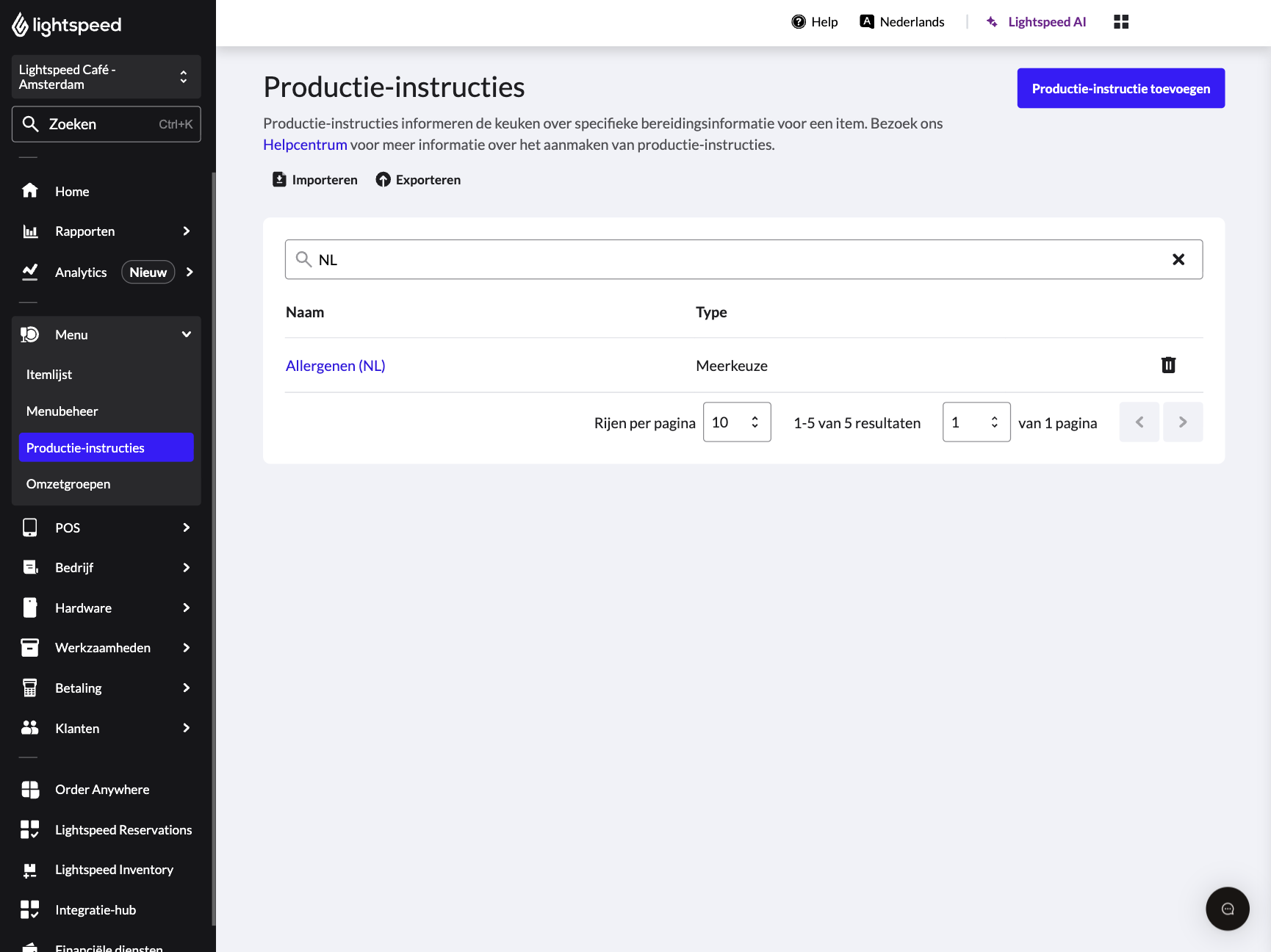This screenshot has height=952, width=1271.
Task: Click the Order Anywhere icon
Action: click(30, 790)
